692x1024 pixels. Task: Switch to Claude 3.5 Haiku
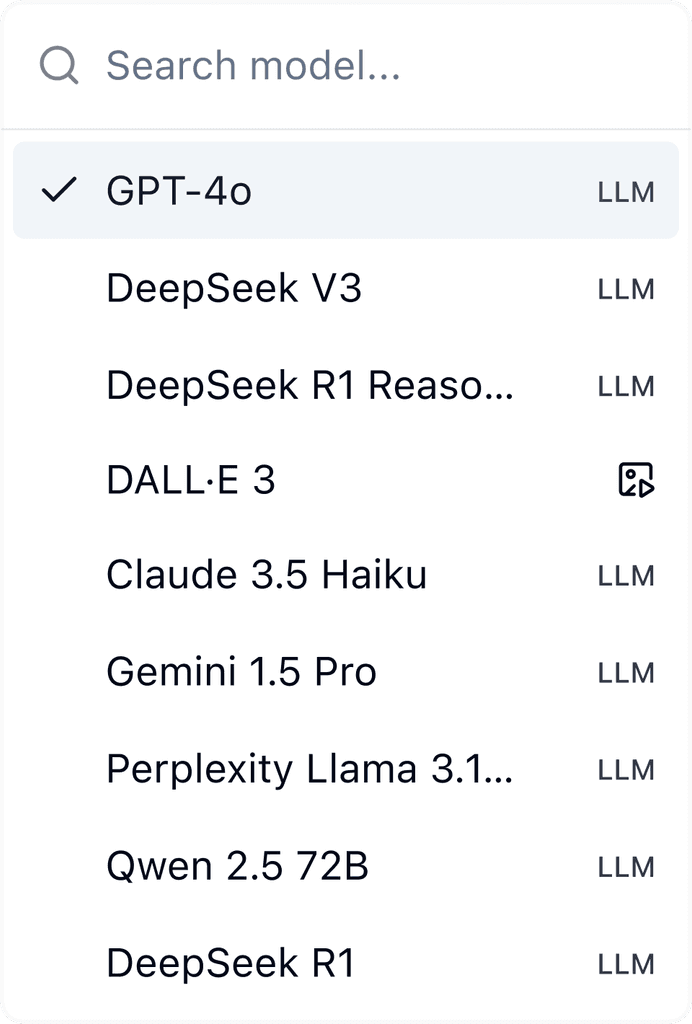point(346,575)
